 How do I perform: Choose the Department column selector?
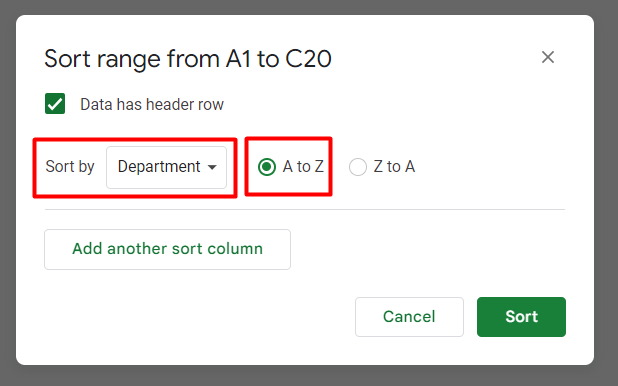point(166,167)
